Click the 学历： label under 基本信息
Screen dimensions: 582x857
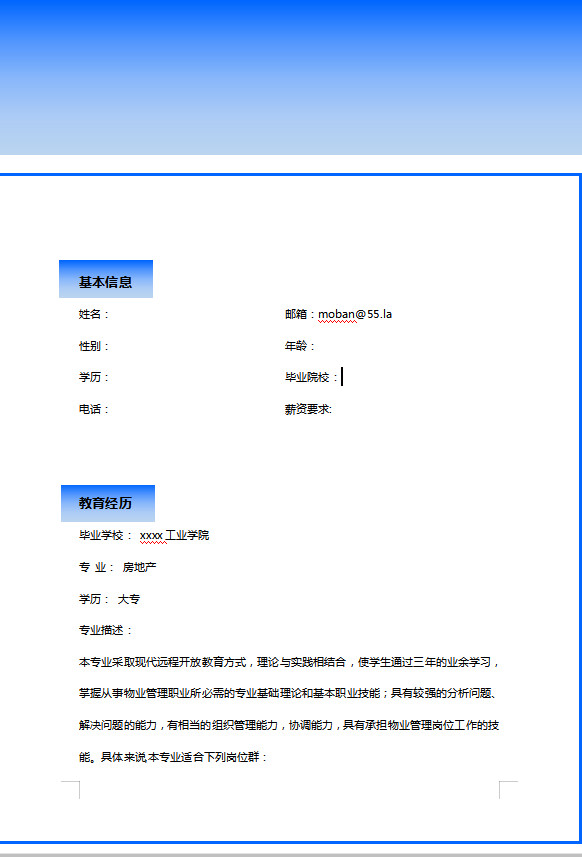(94, 377)
